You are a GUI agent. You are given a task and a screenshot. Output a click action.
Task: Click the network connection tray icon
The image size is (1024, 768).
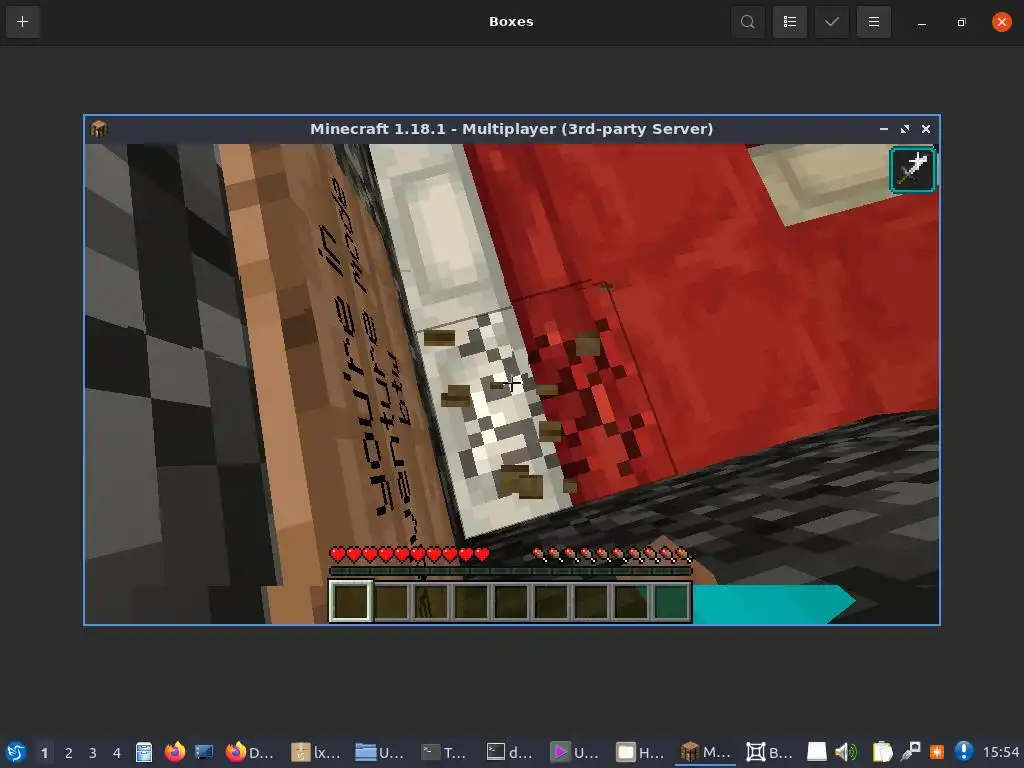[x=910, y=752]
